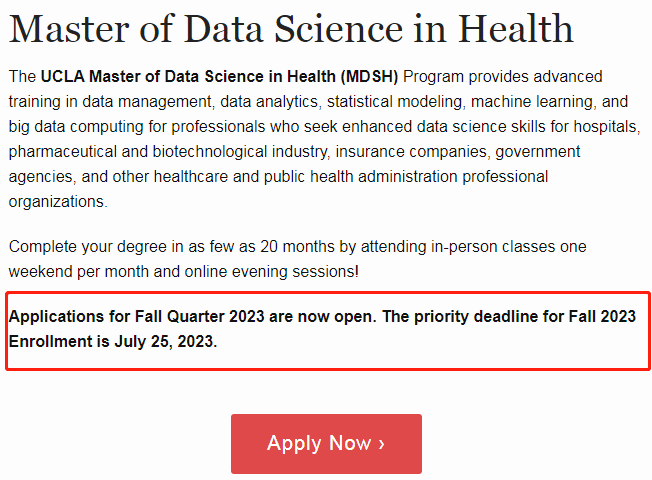
Task: Click the Master of Data Science in Health heading
Action: [291, 28]
